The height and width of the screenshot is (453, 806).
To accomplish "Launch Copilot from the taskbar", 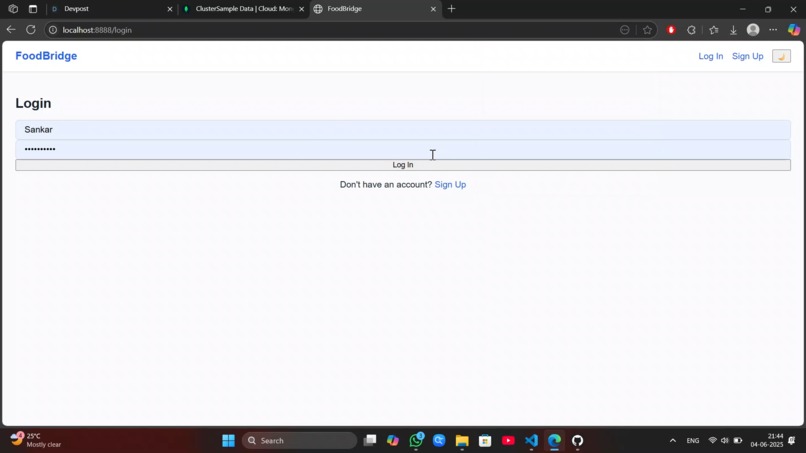I will 393,441.
